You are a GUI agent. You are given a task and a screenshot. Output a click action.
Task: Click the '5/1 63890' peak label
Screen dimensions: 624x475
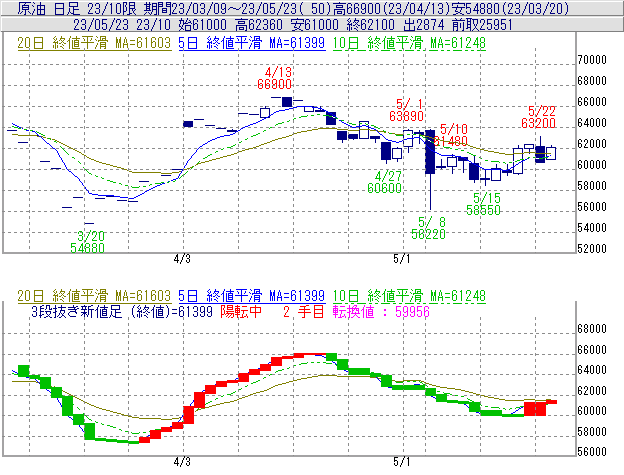pos(407,110)
